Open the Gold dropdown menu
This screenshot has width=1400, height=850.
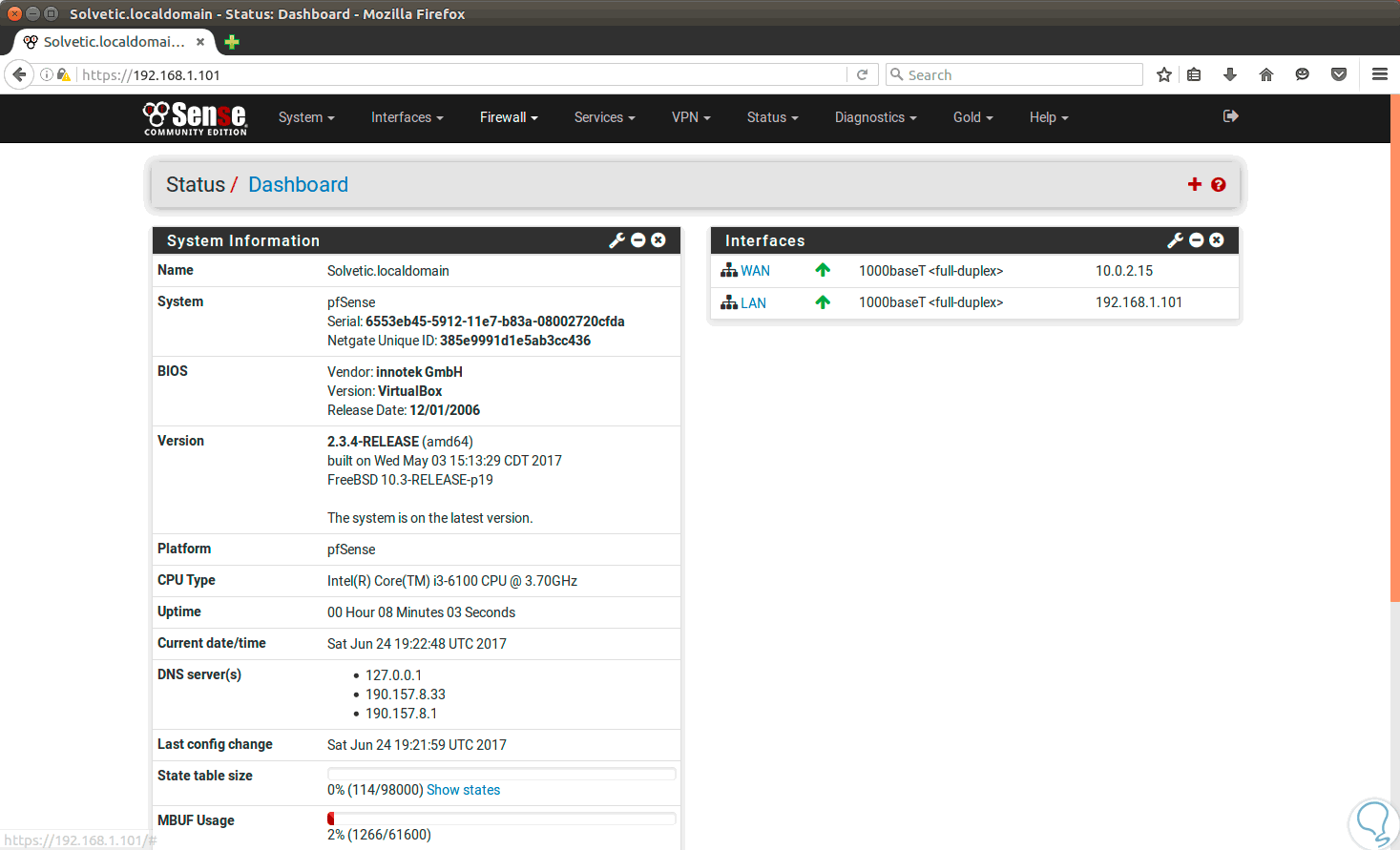pos(973,117)
